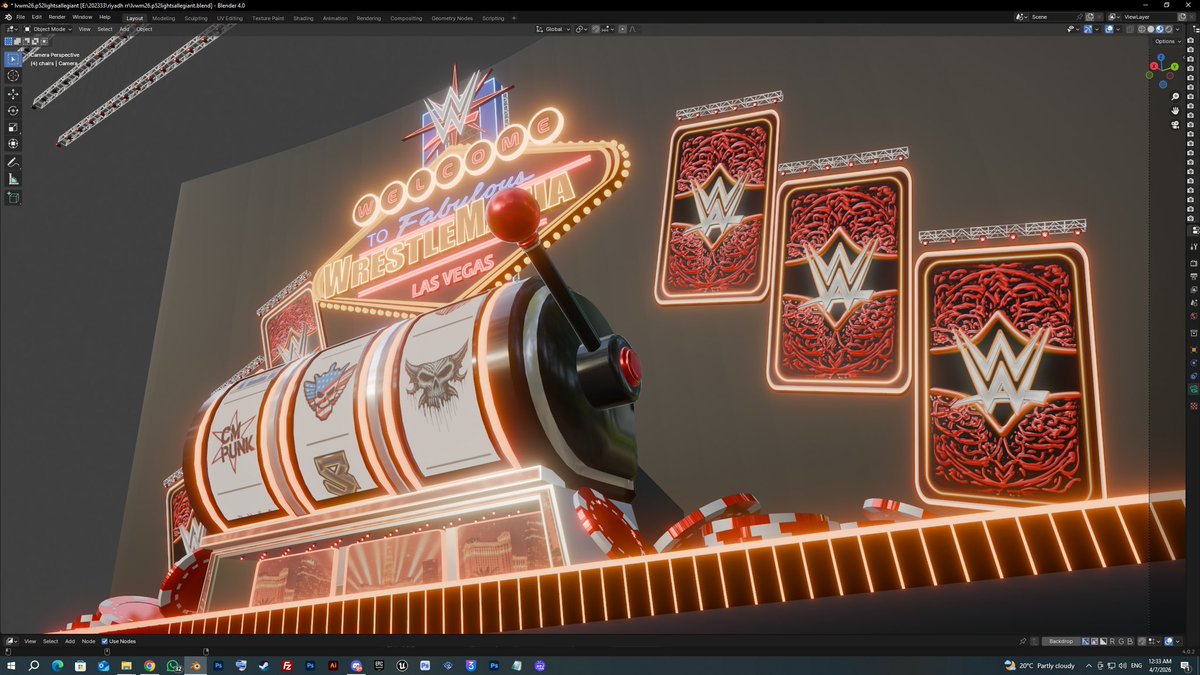This screenshot has width=1200, height=675.
Task: Switch to solid viewport shading
Action: click(x=1151, y=29)
